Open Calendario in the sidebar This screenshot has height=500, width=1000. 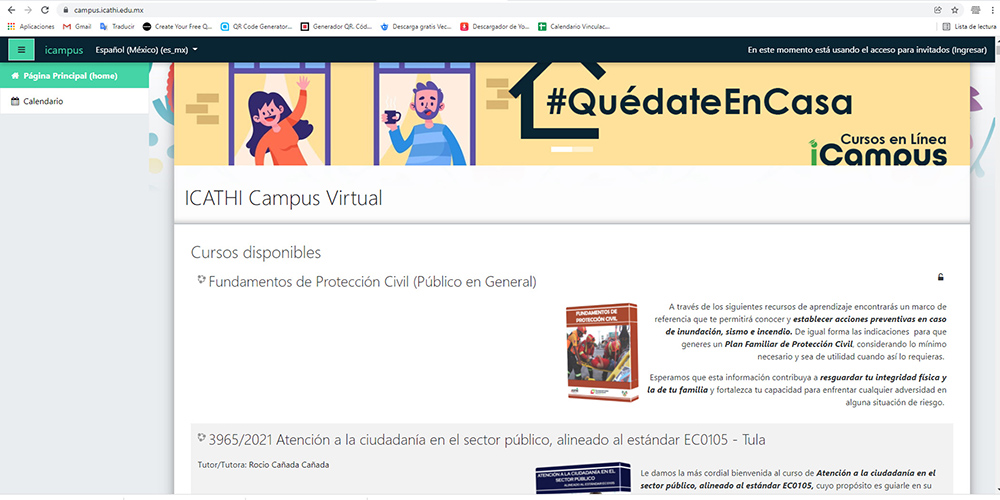pyautogui.click(x=42, y=101)
